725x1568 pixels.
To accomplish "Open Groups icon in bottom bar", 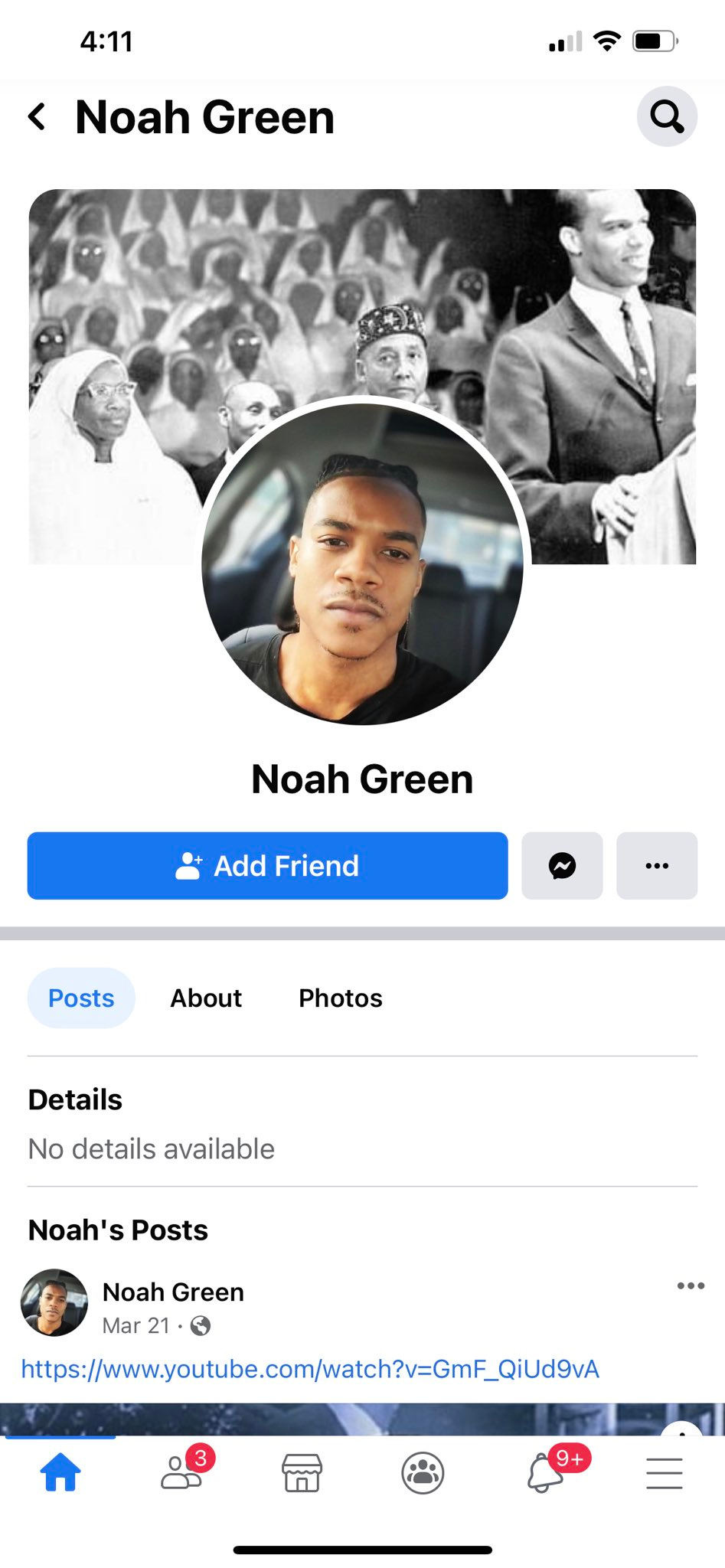I will point(423,1472).
